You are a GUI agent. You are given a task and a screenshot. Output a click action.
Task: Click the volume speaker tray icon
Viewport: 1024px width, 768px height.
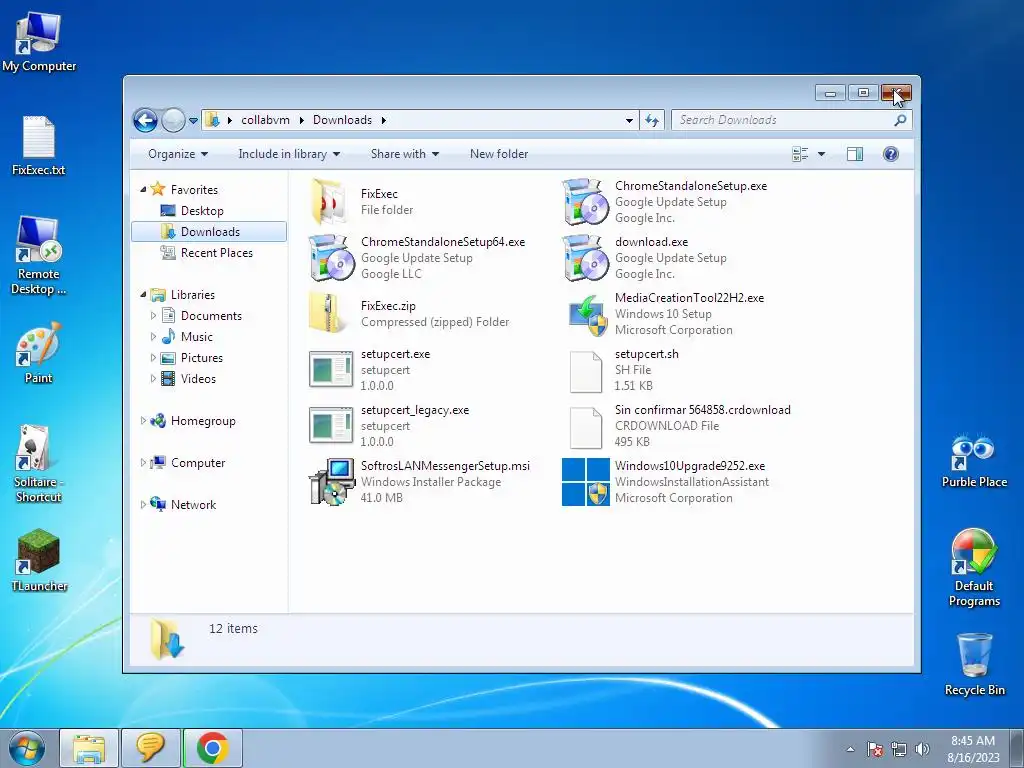click(x=922, y=749)
